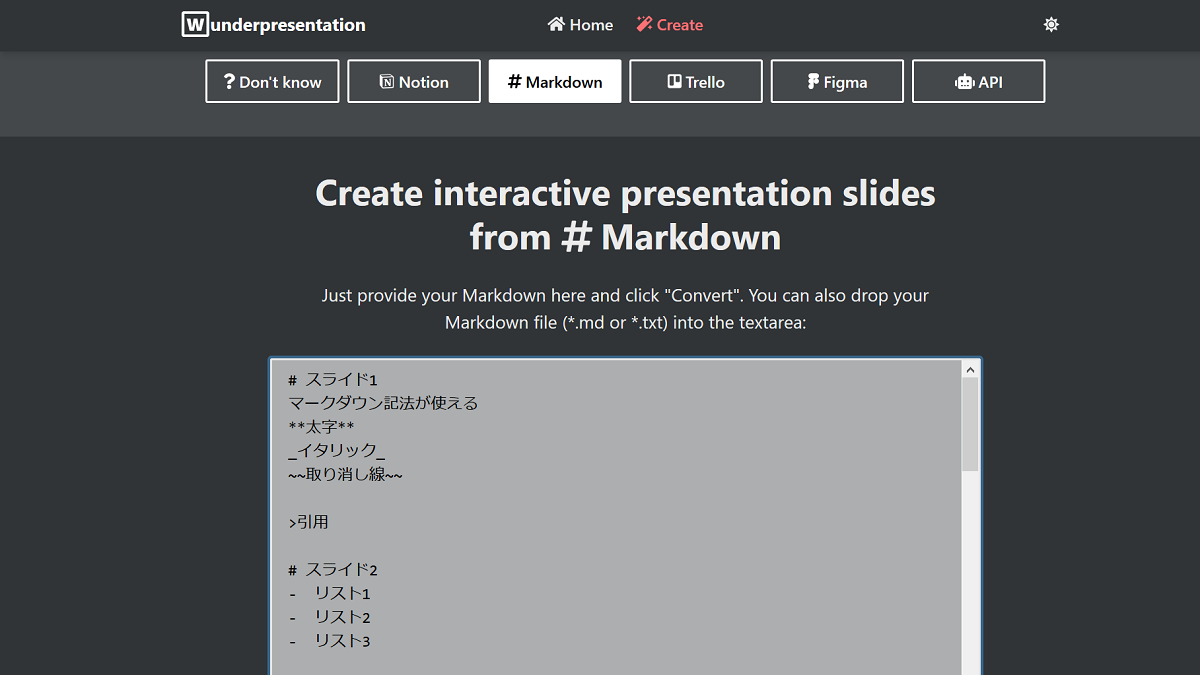This screenshot has height=675, width=1200.
Task: Click the magic wand Create icon
Action: [644, 24]
